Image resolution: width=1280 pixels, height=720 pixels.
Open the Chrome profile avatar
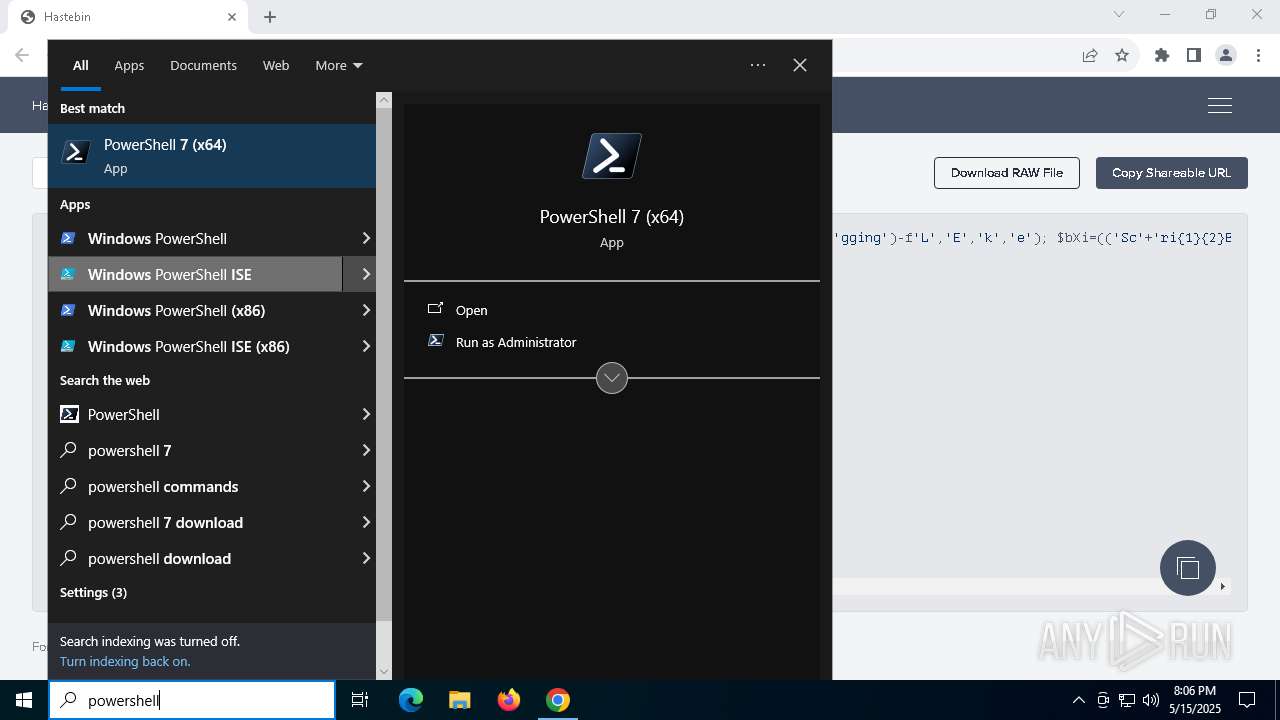point(1226,55)
